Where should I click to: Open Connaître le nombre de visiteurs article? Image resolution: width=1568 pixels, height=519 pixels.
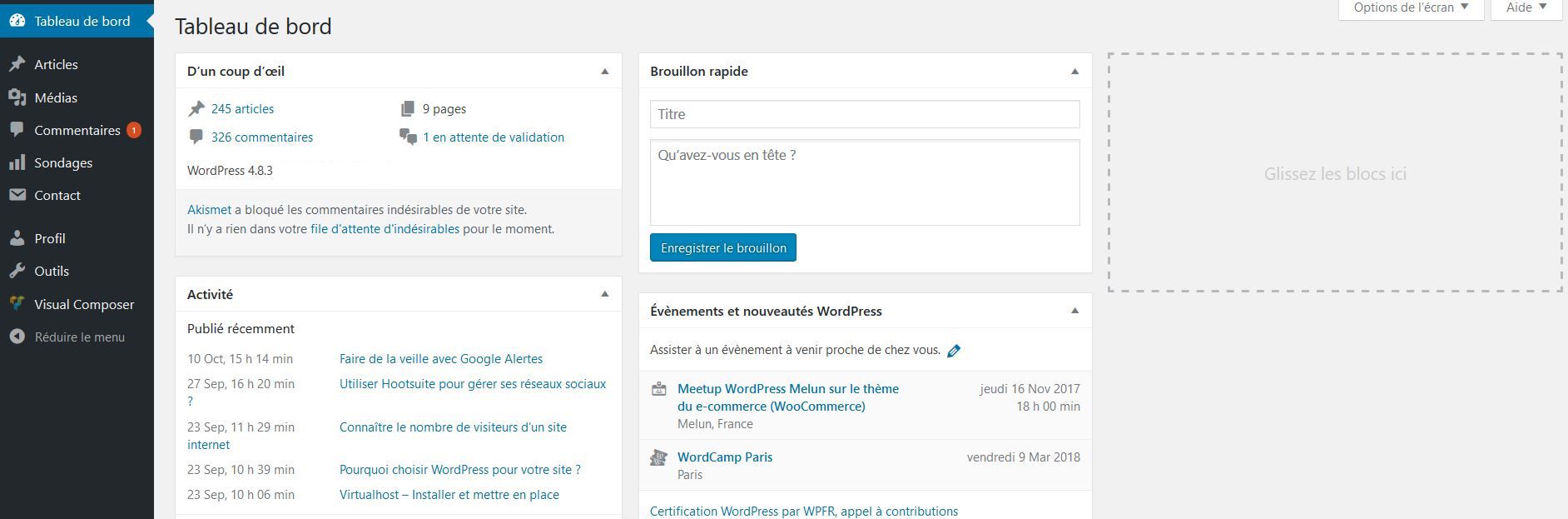(x=453, y=427)
